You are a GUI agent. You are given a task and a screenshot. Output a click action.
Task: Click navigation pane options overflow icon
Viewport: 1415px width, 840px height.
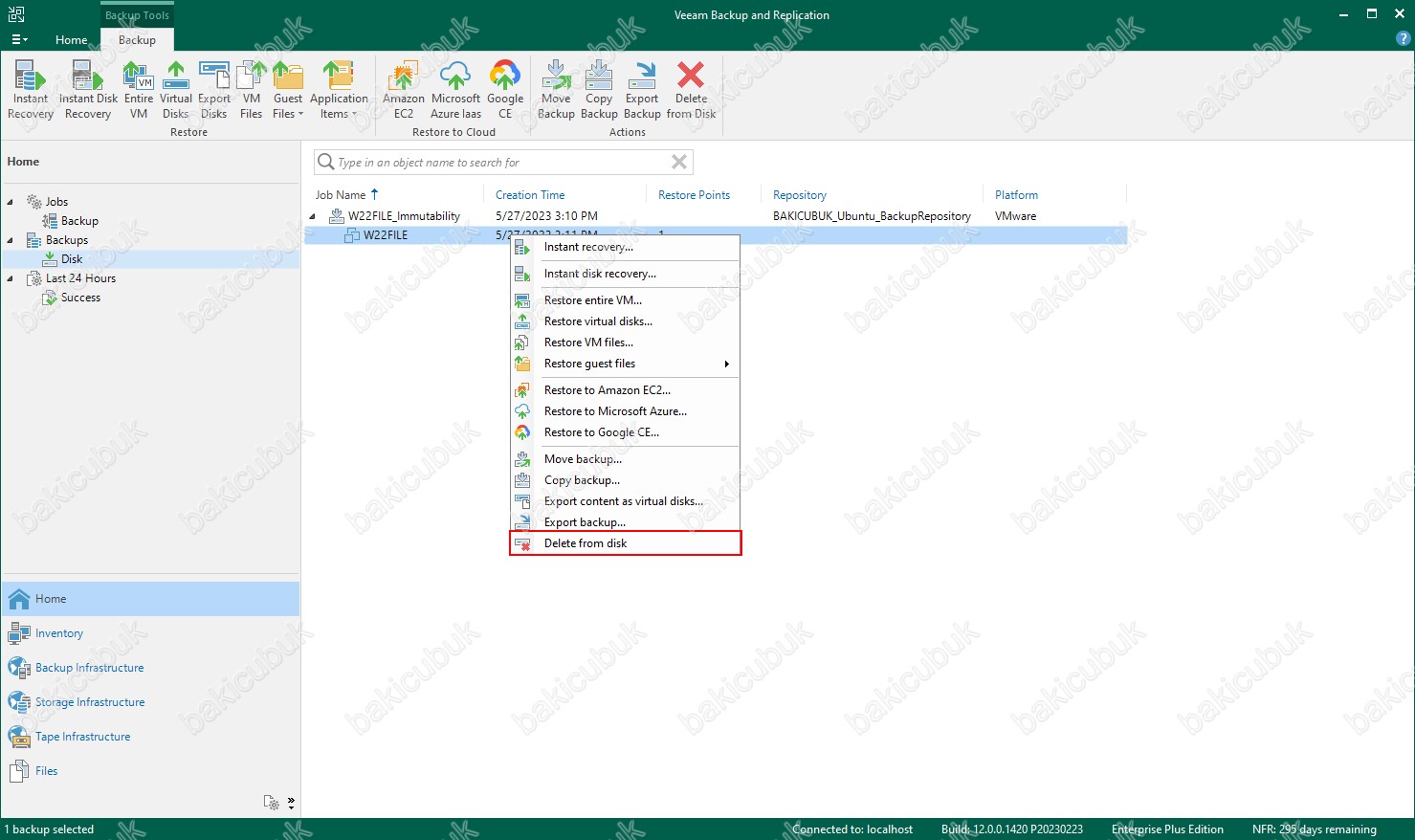click(291, 803)
